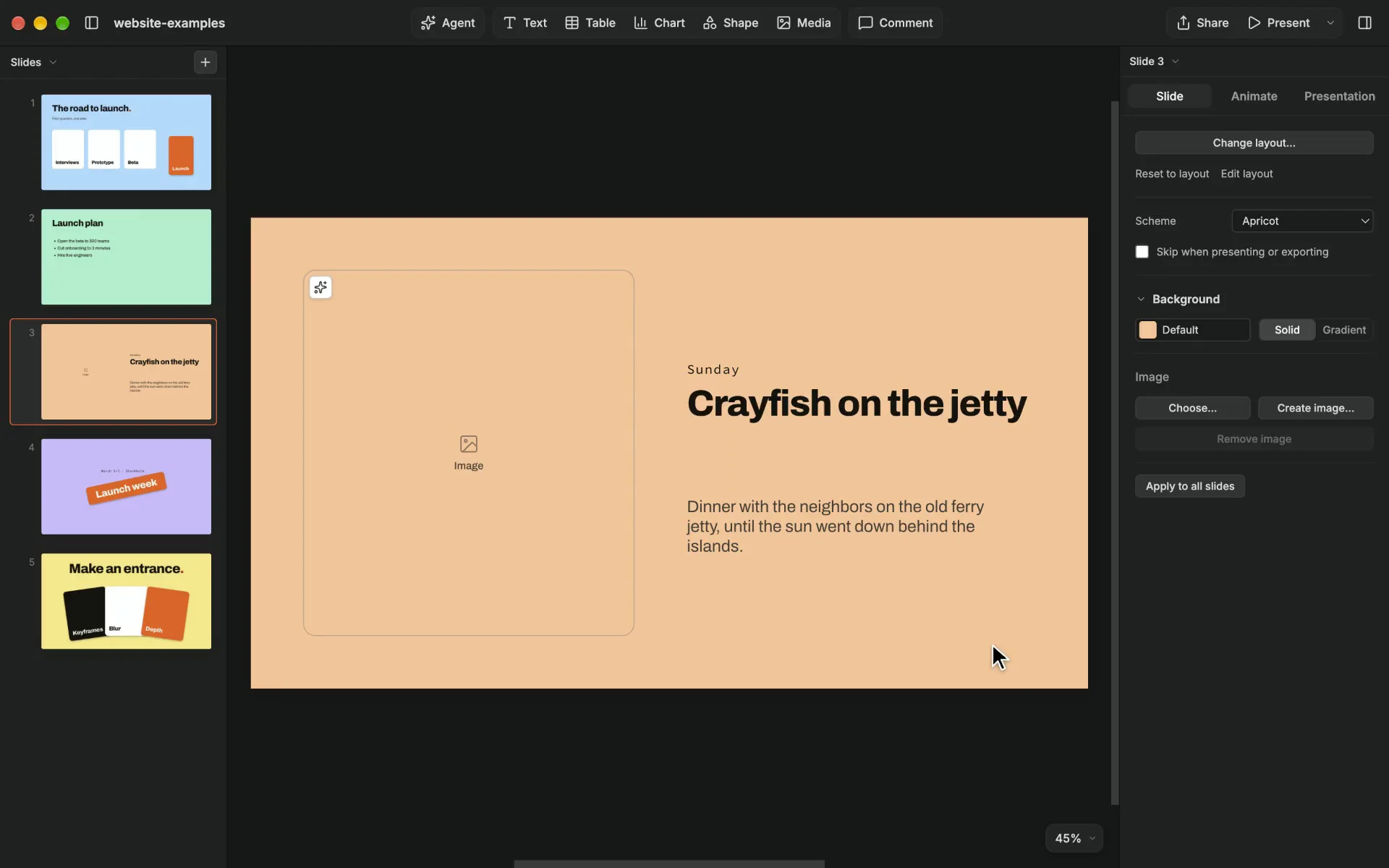Viewport: 1389px width, 868px height.
Task: Open the Shape tool
Action: click(730, 22)
